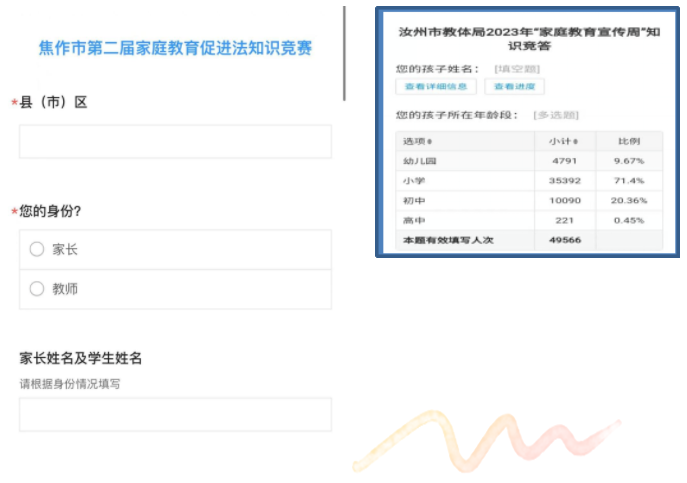Click the 您的身份? question label

tap(50, 211)
